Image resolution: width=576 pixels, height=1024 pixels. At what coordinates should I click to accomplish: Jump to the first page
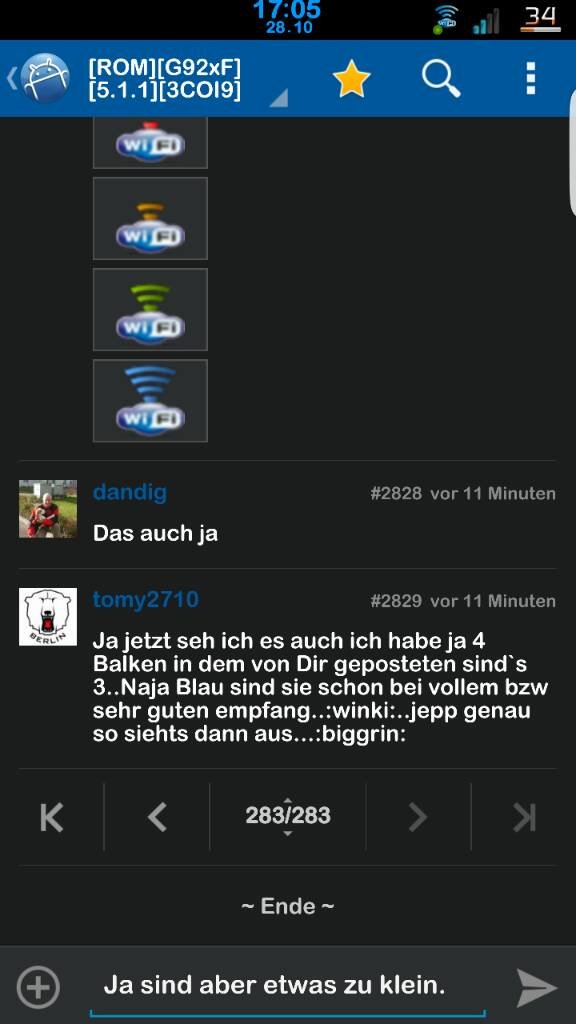point(52,817)
